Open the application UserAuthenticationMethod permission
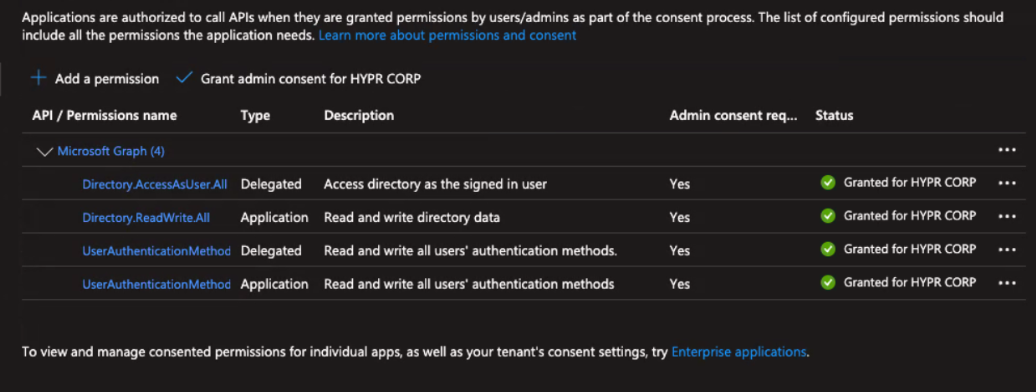The image size is (1036, 392). coord(157,284)
